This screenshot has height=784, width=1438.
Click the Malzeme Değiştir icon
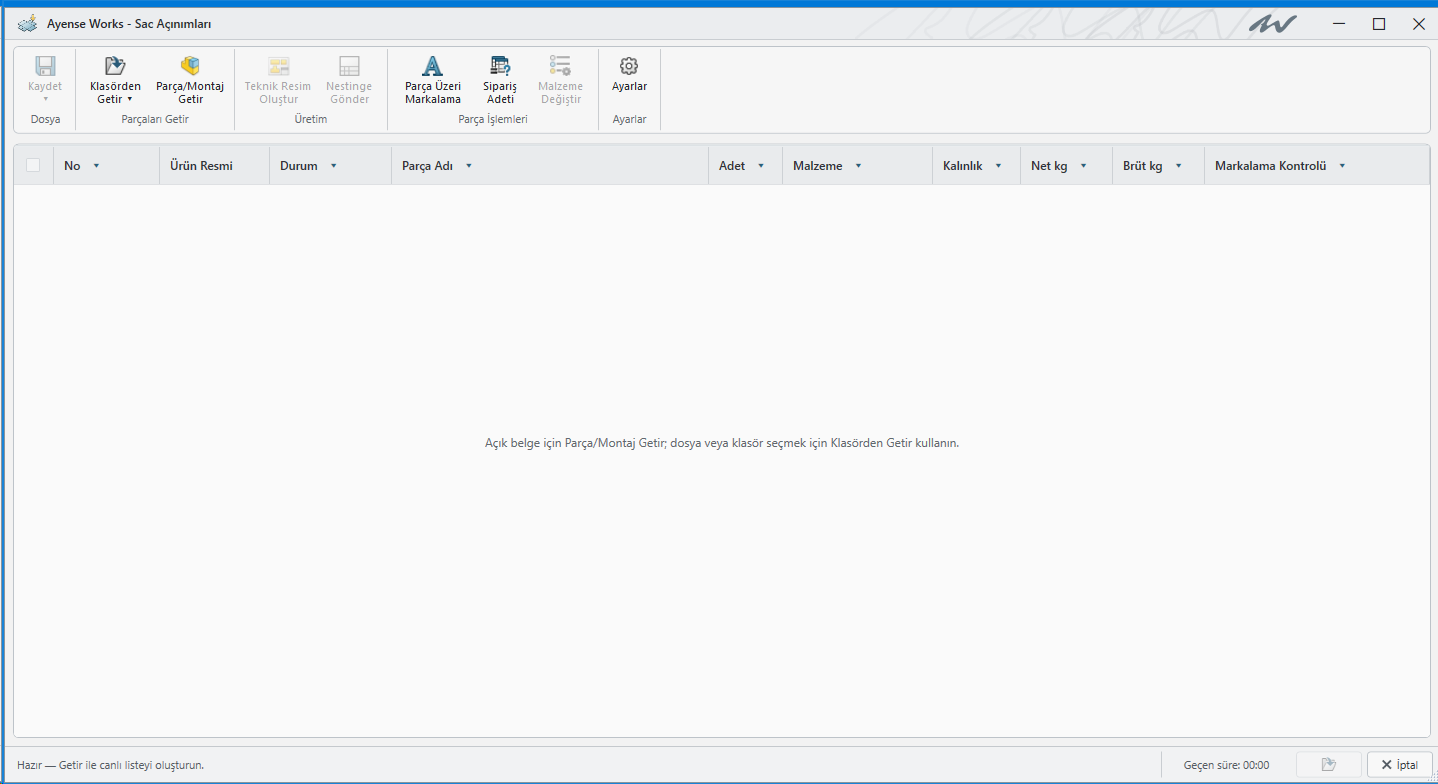tap(560, 66)
